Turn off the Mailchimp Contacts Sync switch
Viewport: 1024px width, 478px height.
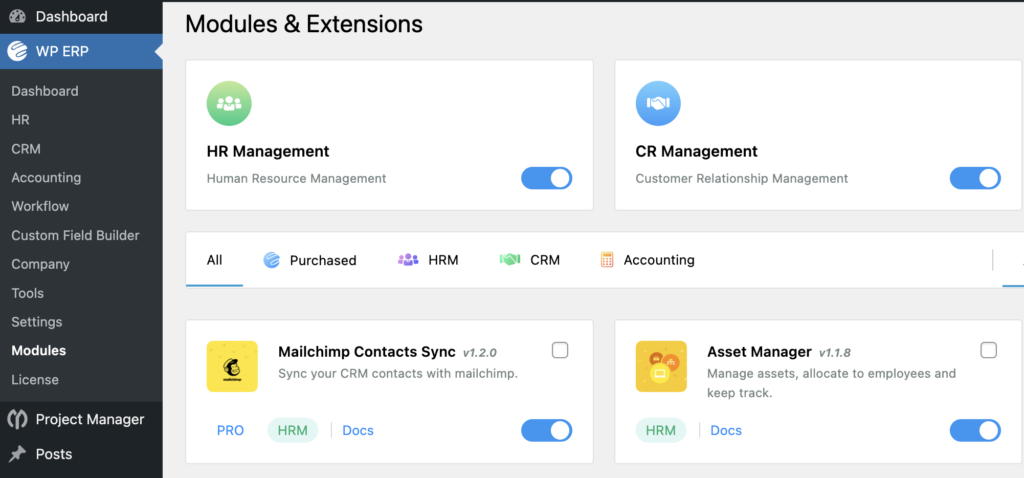(547, 430)
